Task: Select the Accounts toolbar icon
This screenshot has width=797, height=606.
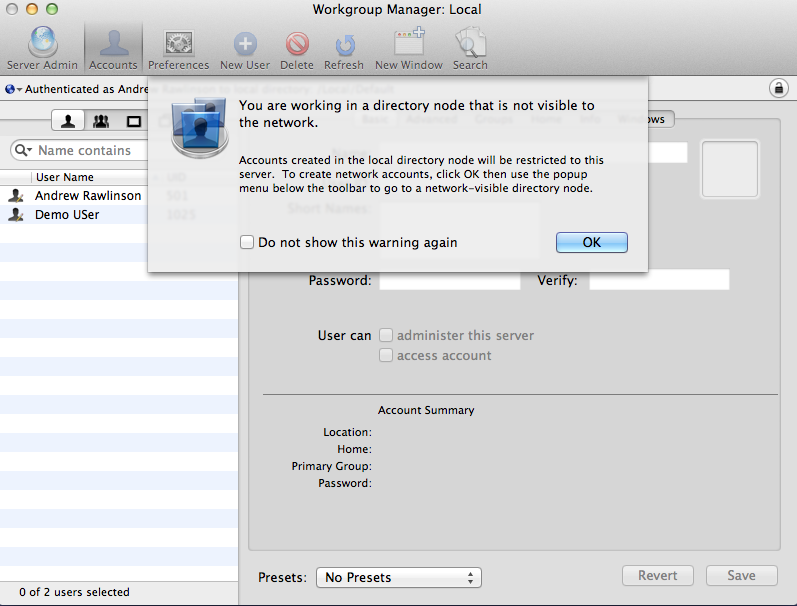Action: pos(113,49)
